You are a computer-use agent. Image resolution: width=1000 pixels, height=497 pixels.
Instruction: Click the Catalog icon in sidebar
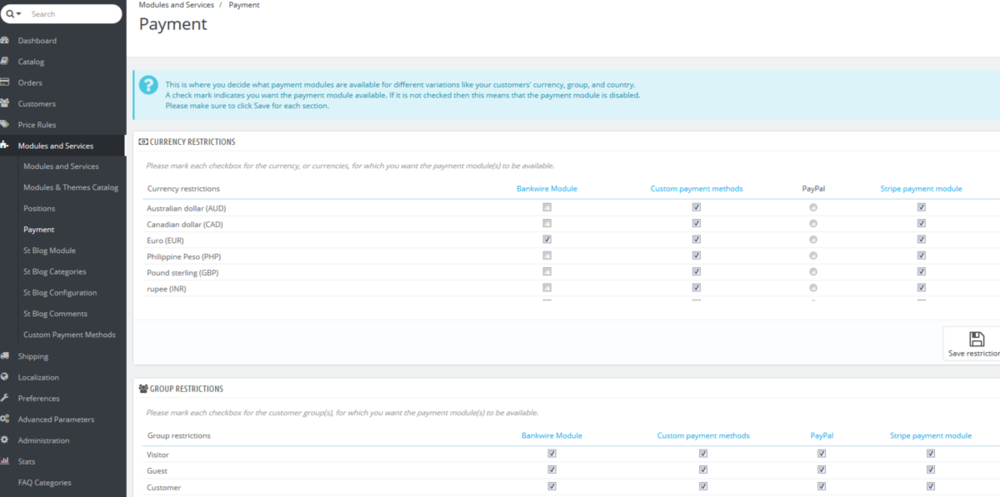(6, 62)
